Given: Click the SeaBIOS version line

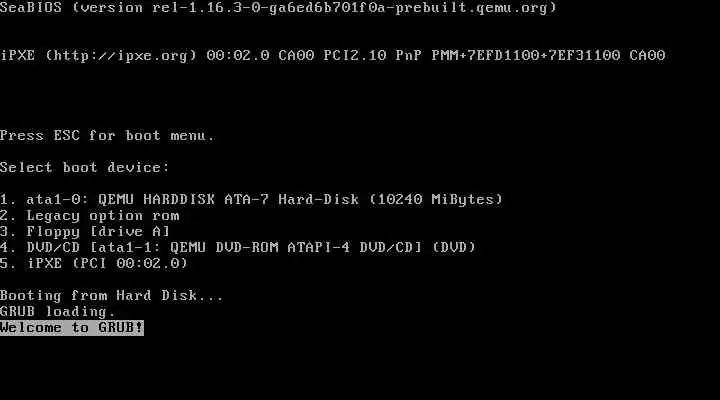Looking at the screenshot, I should click(278, 7).
